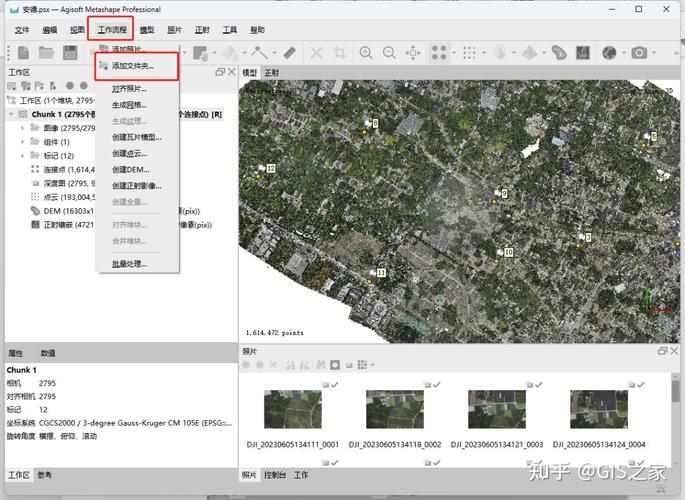
Task: Open thumbnail DJI_20230605134124_0004
Action: coord(599,409)
